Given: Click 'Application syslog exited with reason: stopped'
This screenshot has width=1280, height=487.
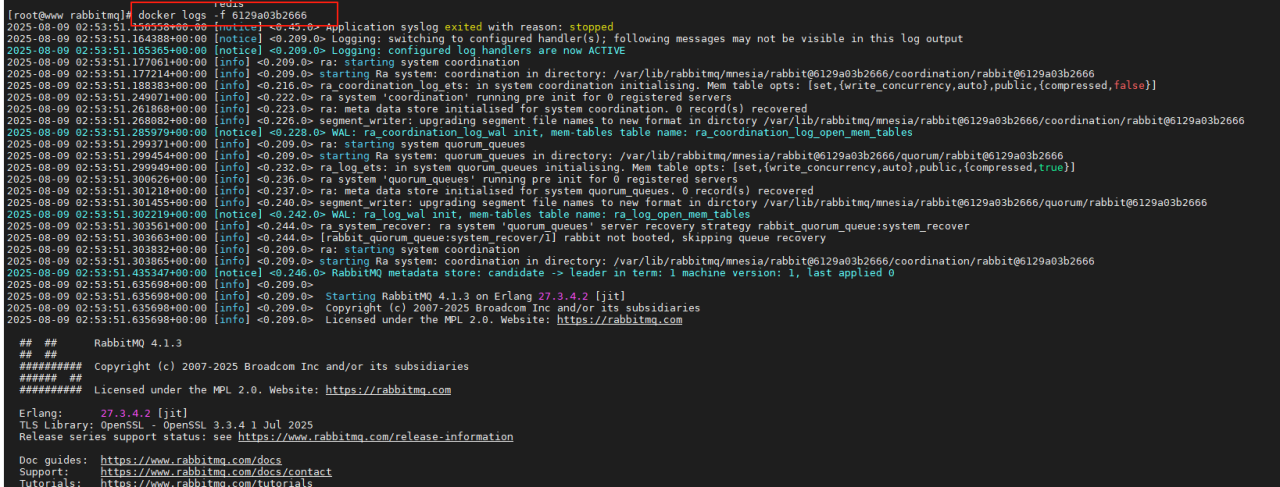Looking at the screenshot, I should coord(472,27).
